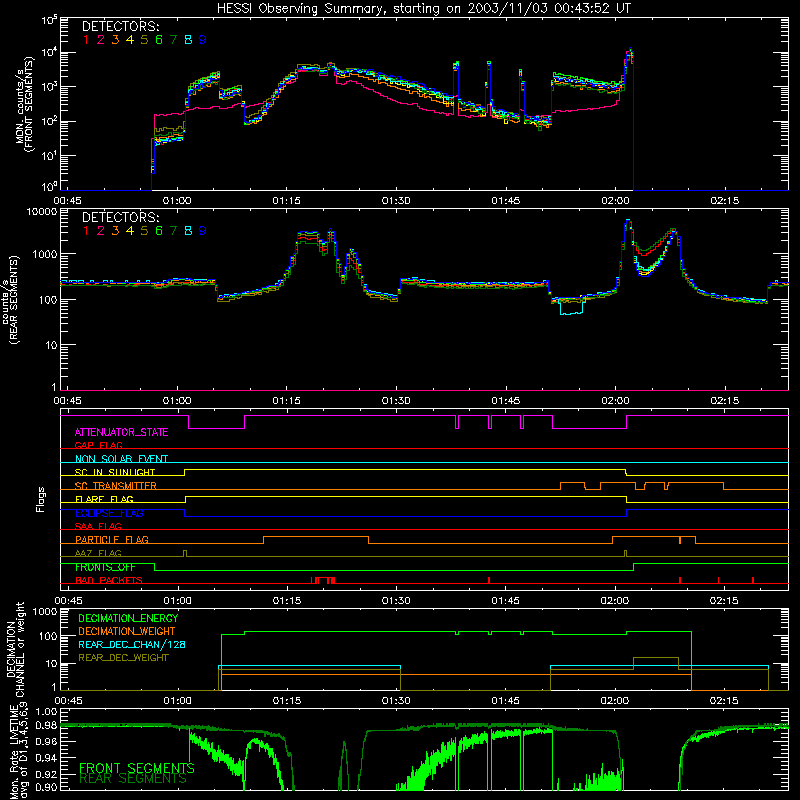800x800 pixels.
Task: Click the ECLIPSE_FLAG label
Action: coord(109,513)
